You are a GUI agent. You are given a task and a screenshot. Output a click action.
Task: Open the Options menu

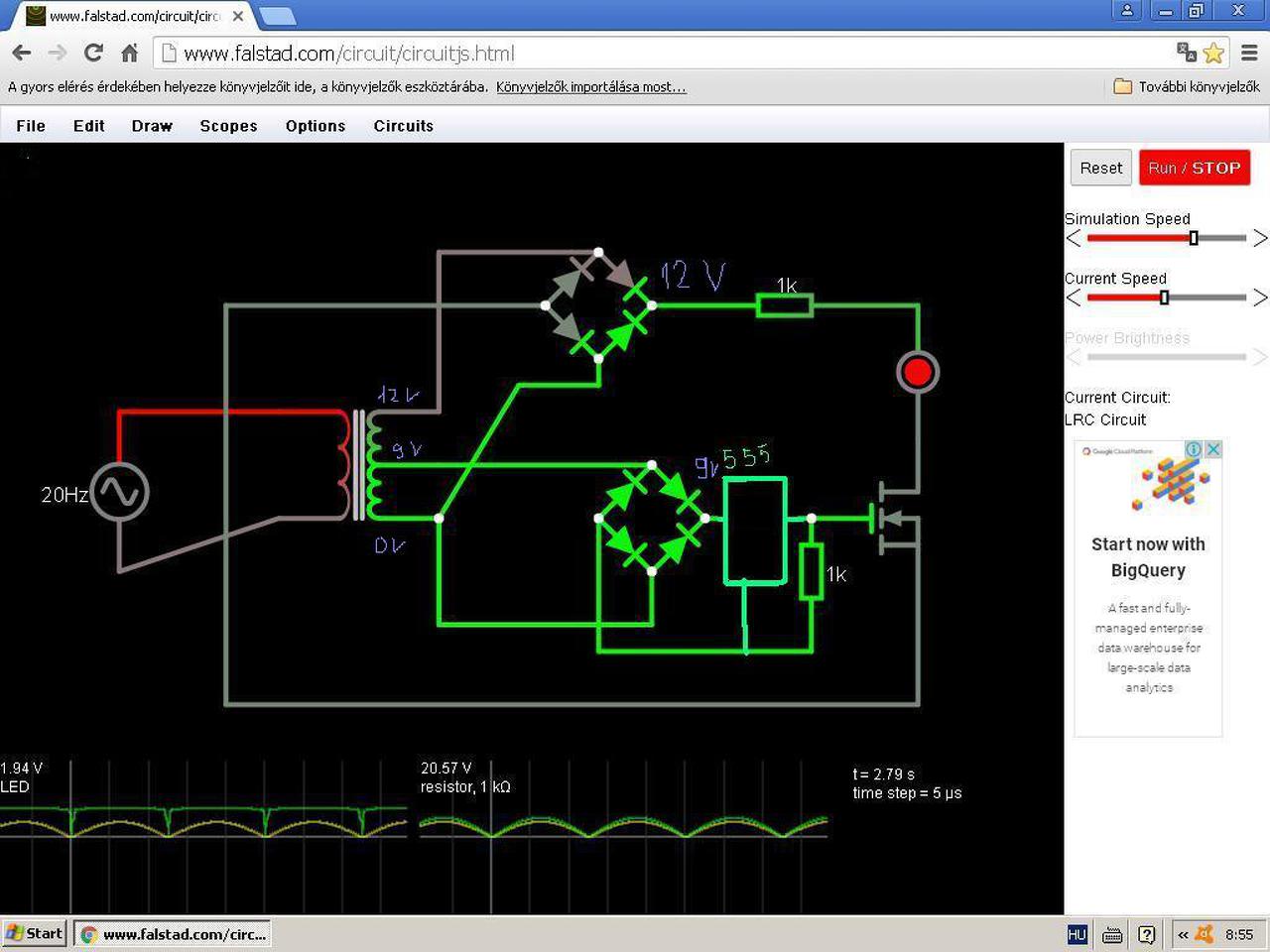(316, 126)
